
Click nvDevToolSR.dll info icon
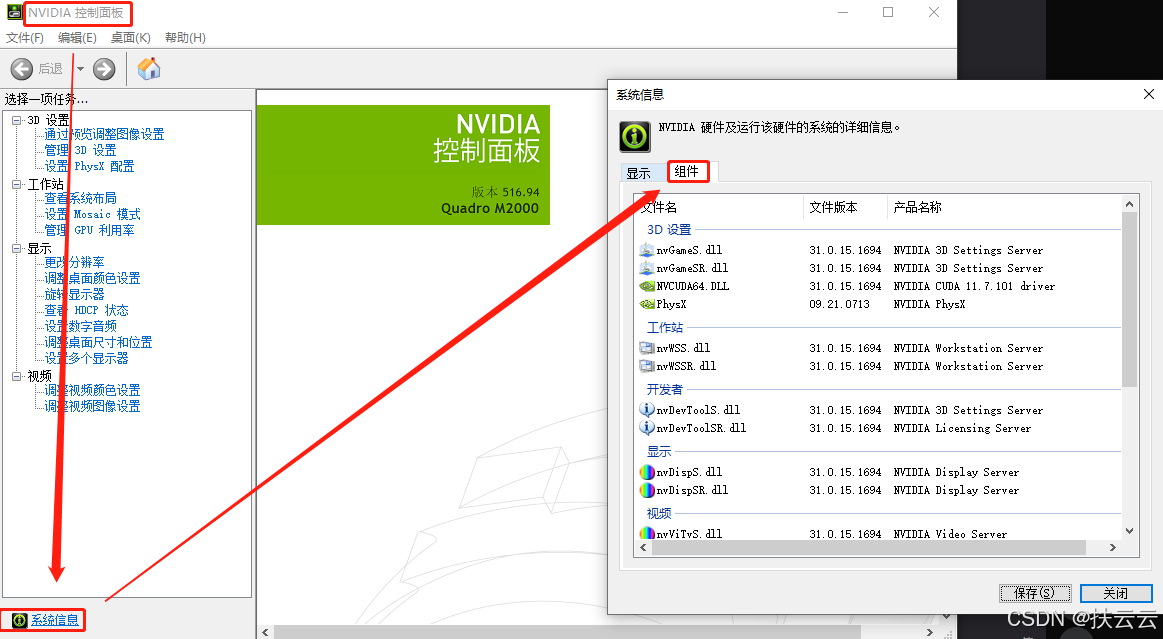647,428
